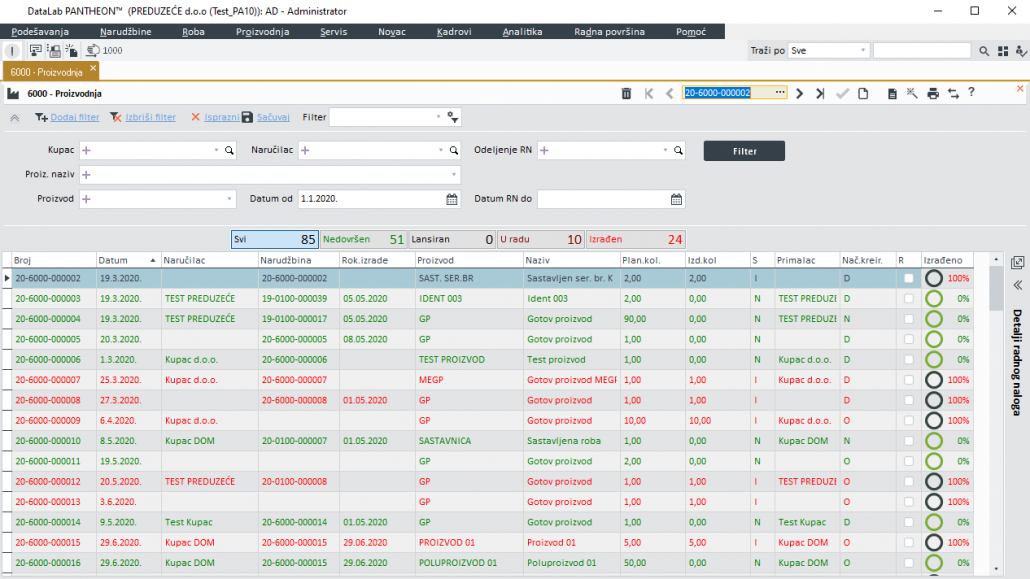Expand the Odeljenje RN dropdown arrow
This screenshot has height=579, width=1030.
(x=665, y=151)
